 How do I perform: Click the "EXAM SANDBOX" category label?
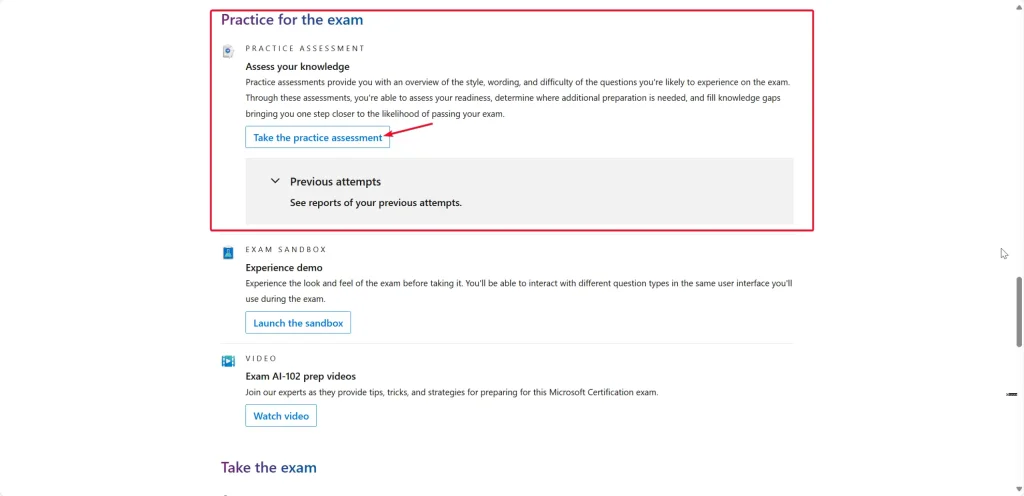286,249
